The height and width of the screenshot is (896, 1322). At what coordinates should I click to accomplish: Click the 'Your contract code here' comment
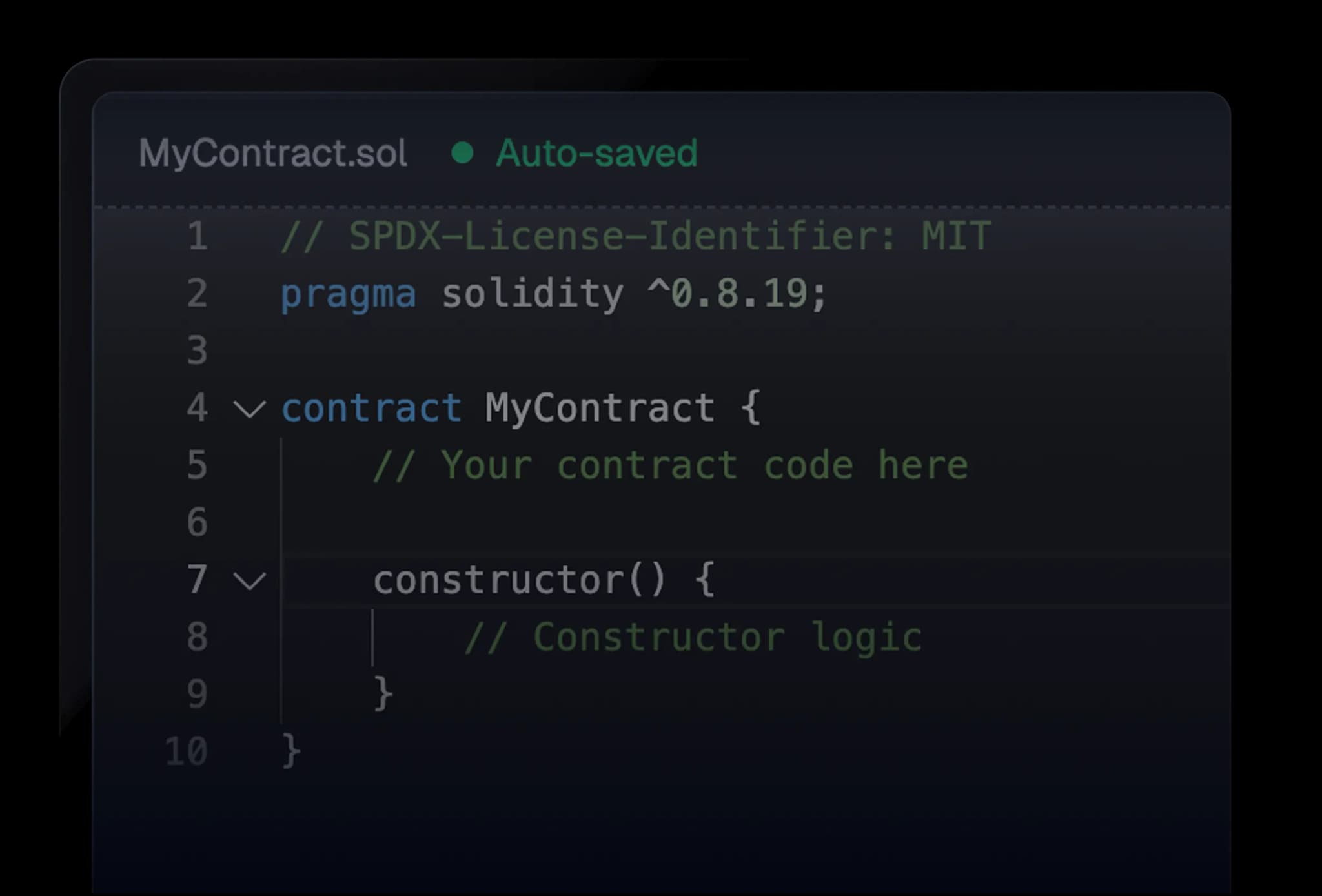click(670, 465)
